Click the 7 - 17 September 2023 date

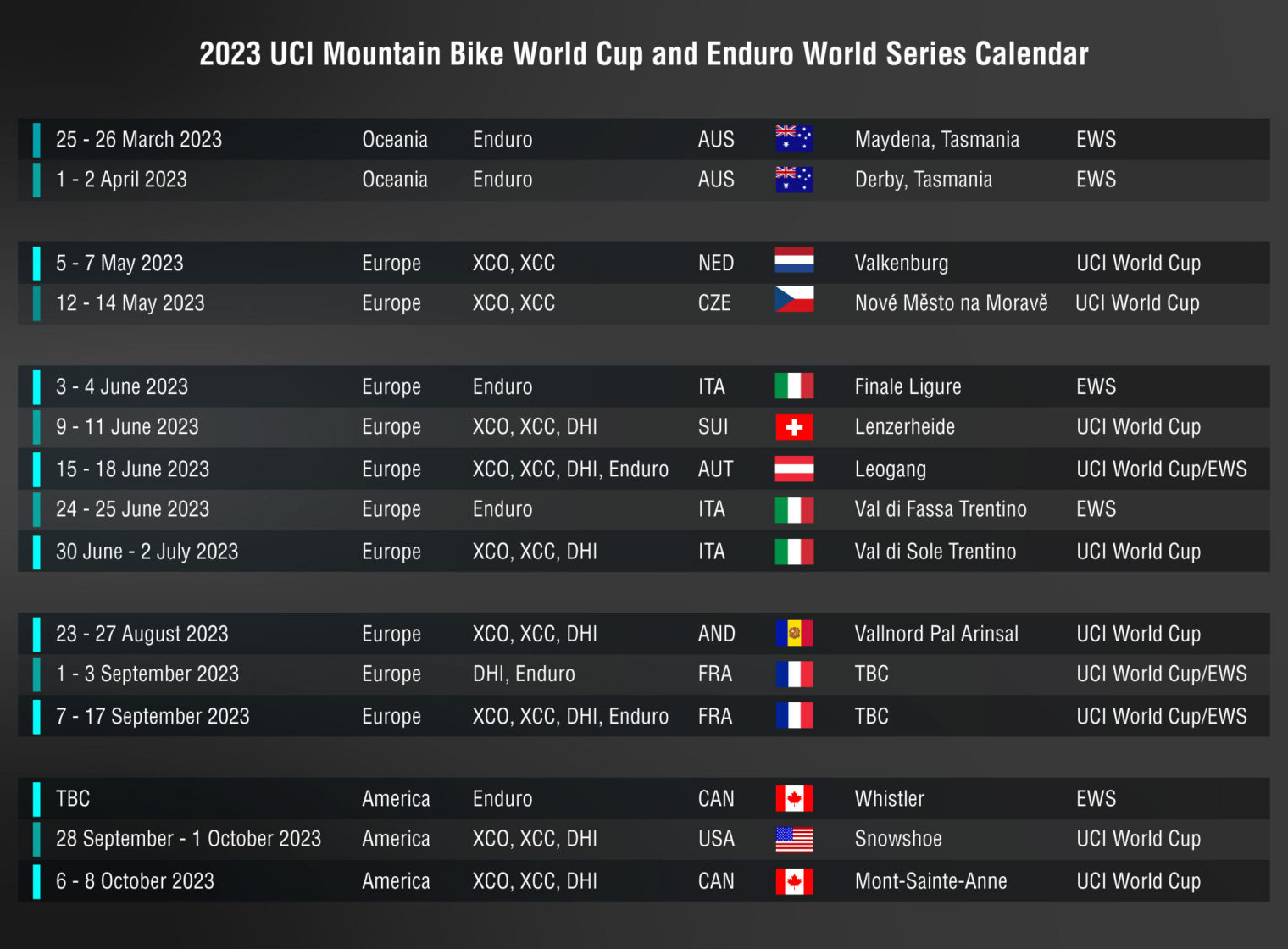[x=153, y=717]
